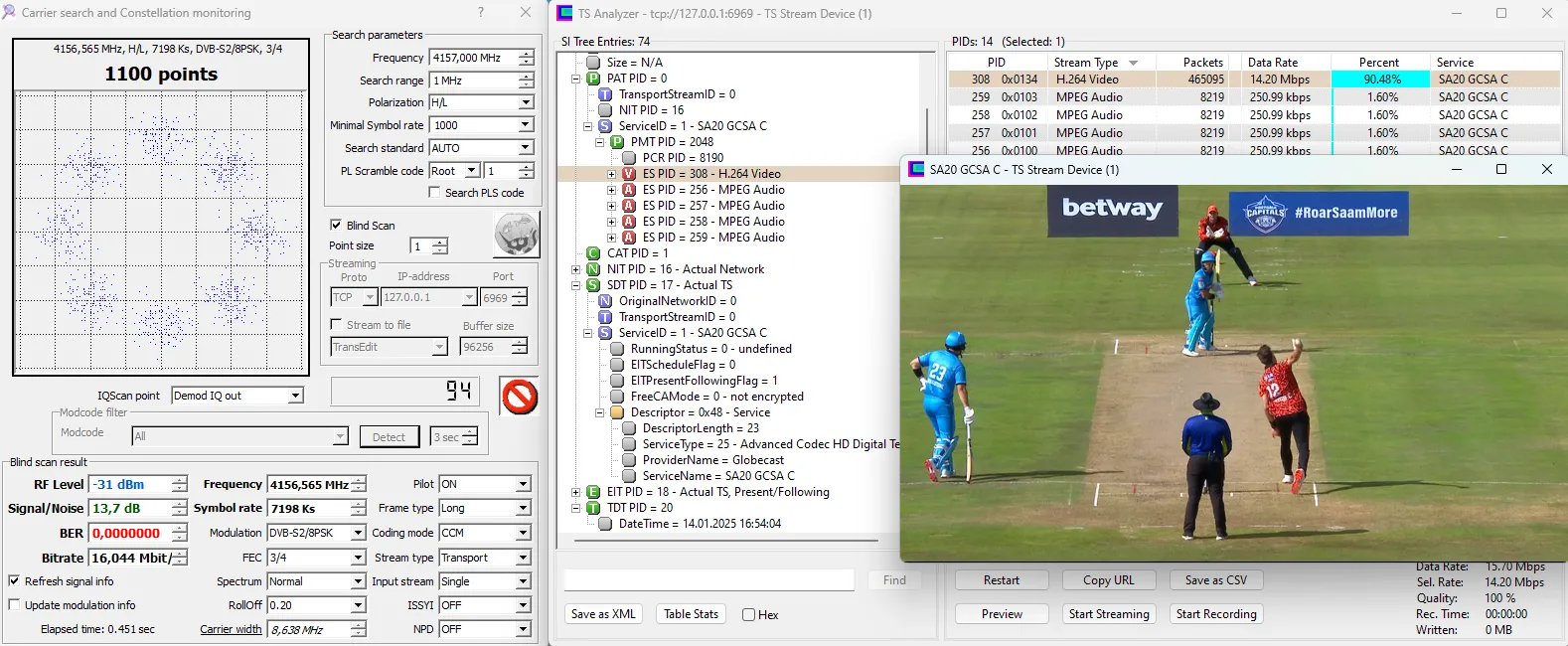Open the Polarization dropdown
The width and height of the screenshot is (1568, 646).
tap(526, 102)
